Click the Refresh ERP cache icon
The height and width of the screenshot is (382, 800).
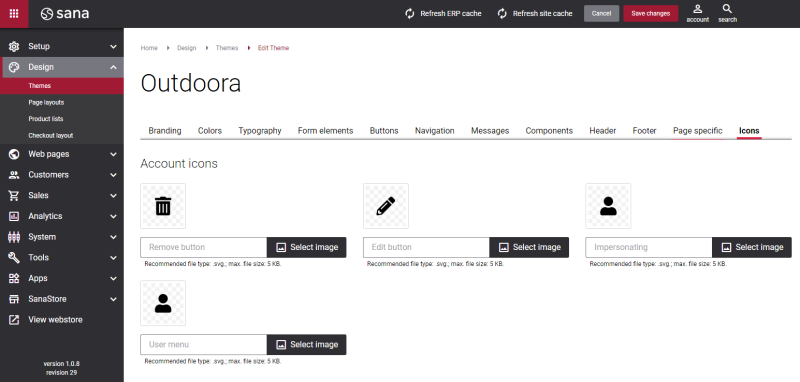(x=410, y=14)
